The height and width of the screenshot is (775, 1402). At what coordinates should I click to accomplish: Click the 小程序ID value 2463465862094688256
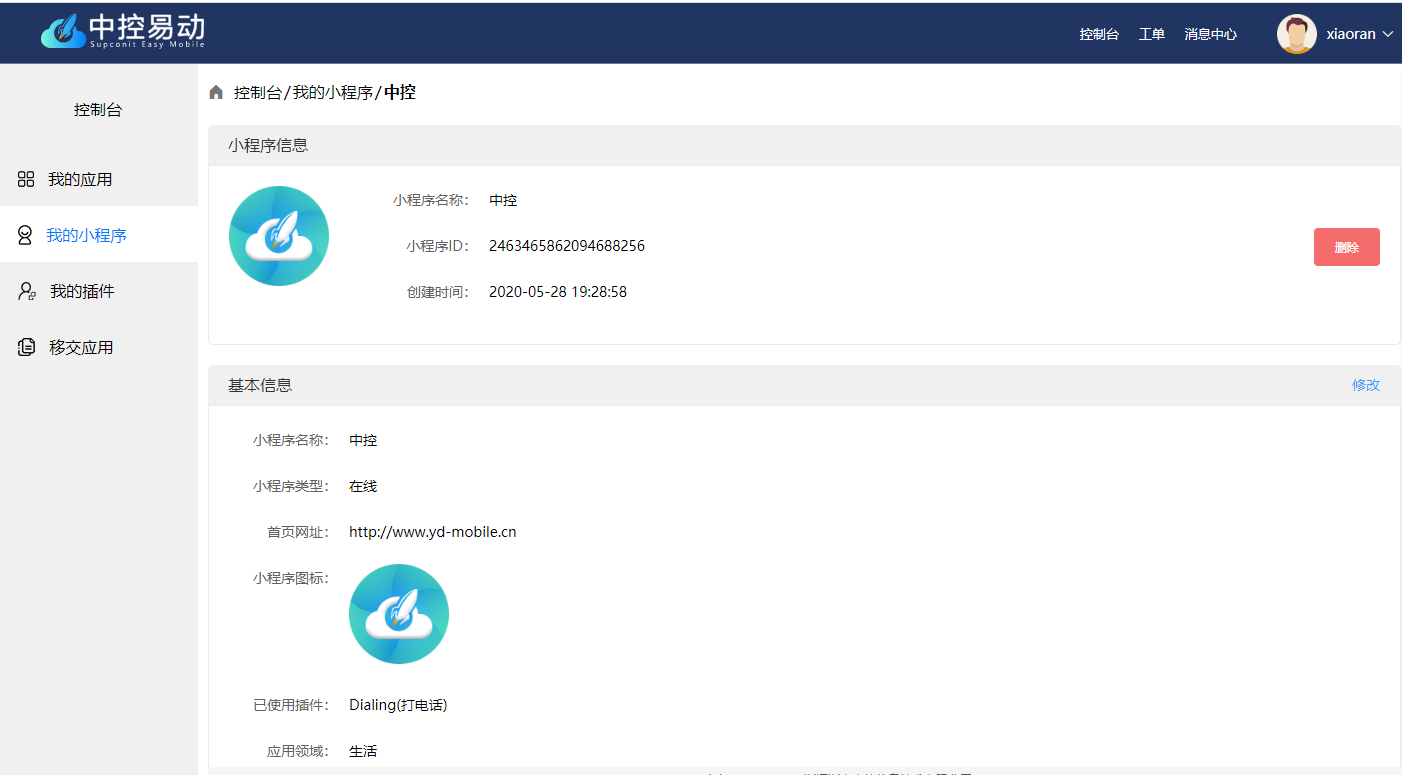click(x=567, y=246)
